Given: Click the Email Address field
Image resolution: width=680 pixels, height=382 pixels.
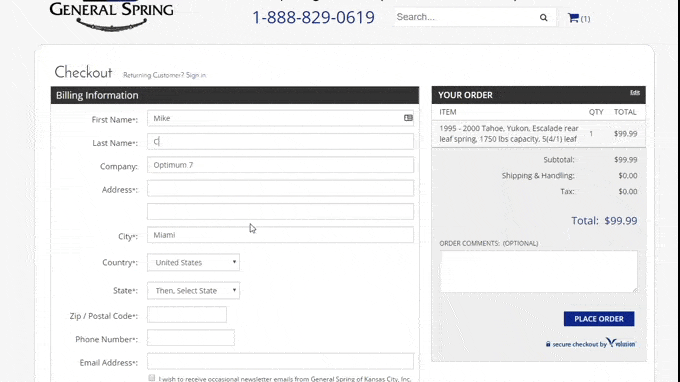Looking at the screenshot, I should pyautogui.click(x=280, y=361).
